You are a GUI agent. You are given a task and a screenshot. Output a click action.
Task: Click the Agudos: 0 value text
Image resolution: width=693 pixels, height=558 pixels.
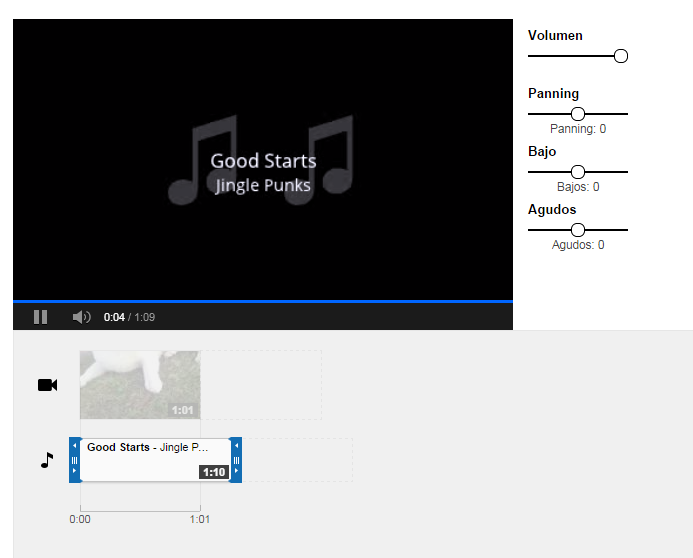click(578, 245)
